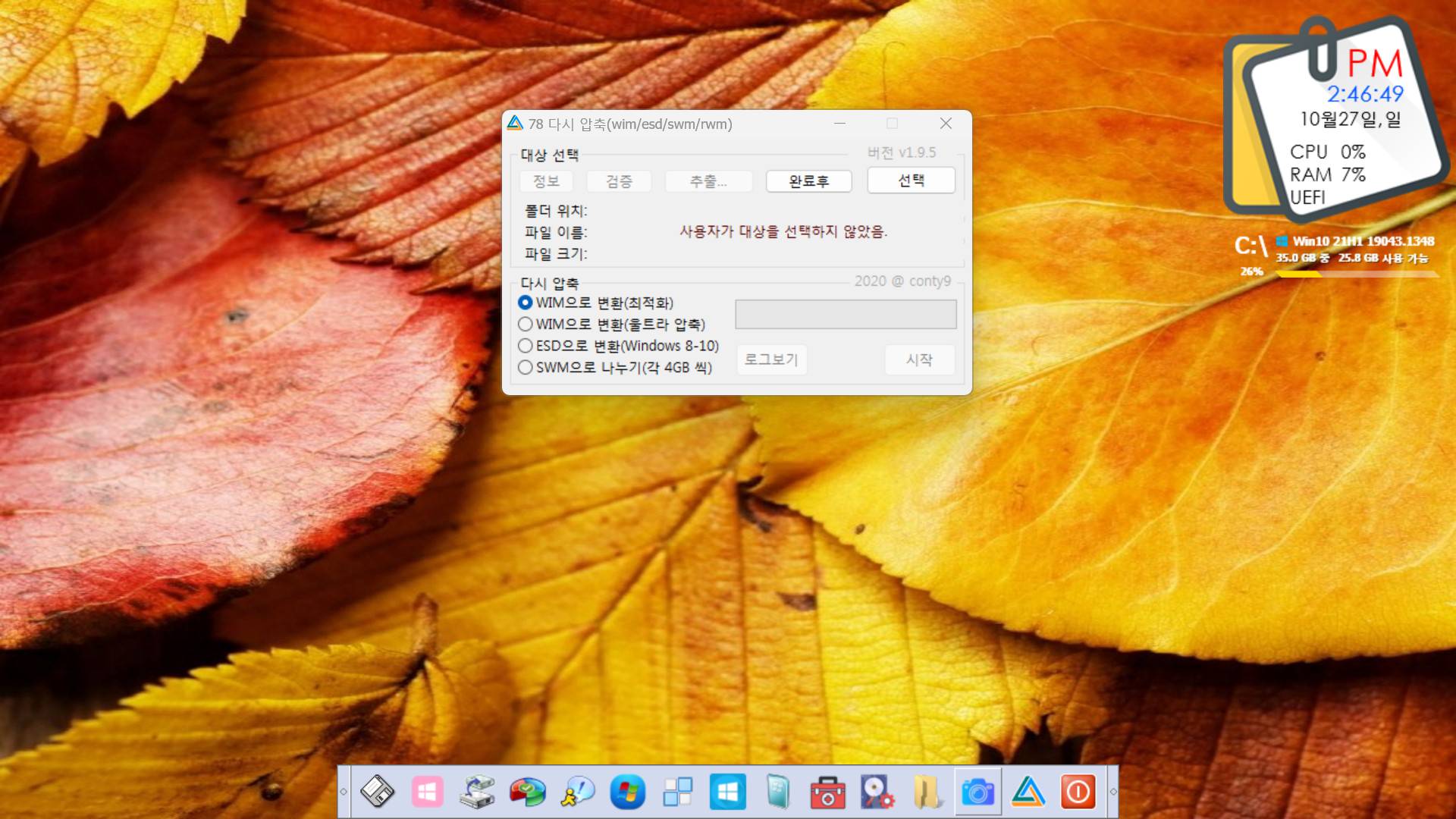Click the 폴더 위치: label
The width and height of the screenshot is (1456, 819).
click(x=556, y=211)
